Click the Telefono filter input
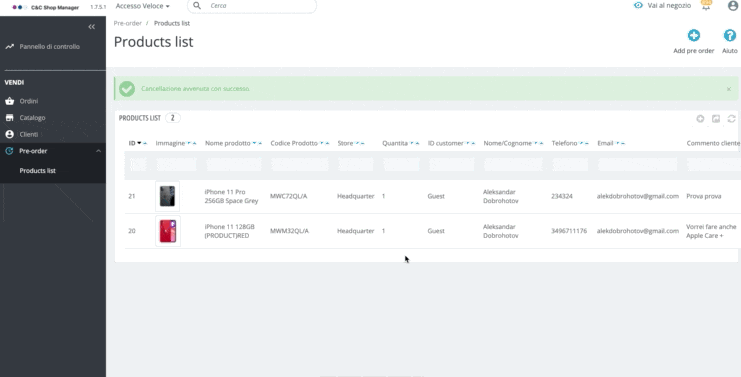This screenshot has height=377, width=741. coord(570,164)
